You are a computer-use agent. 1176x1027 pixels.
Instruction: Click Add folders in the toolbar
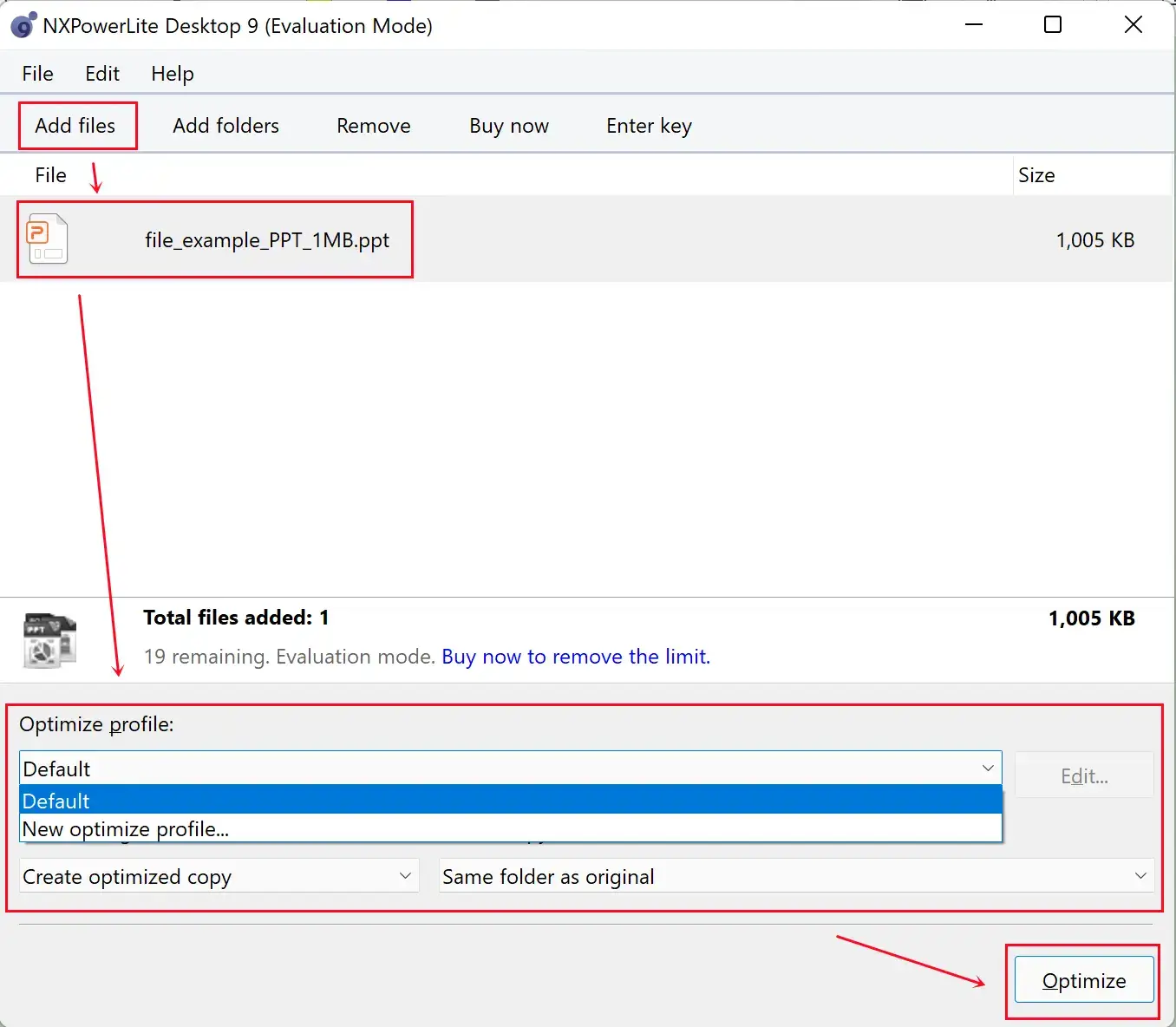[225, 126]
